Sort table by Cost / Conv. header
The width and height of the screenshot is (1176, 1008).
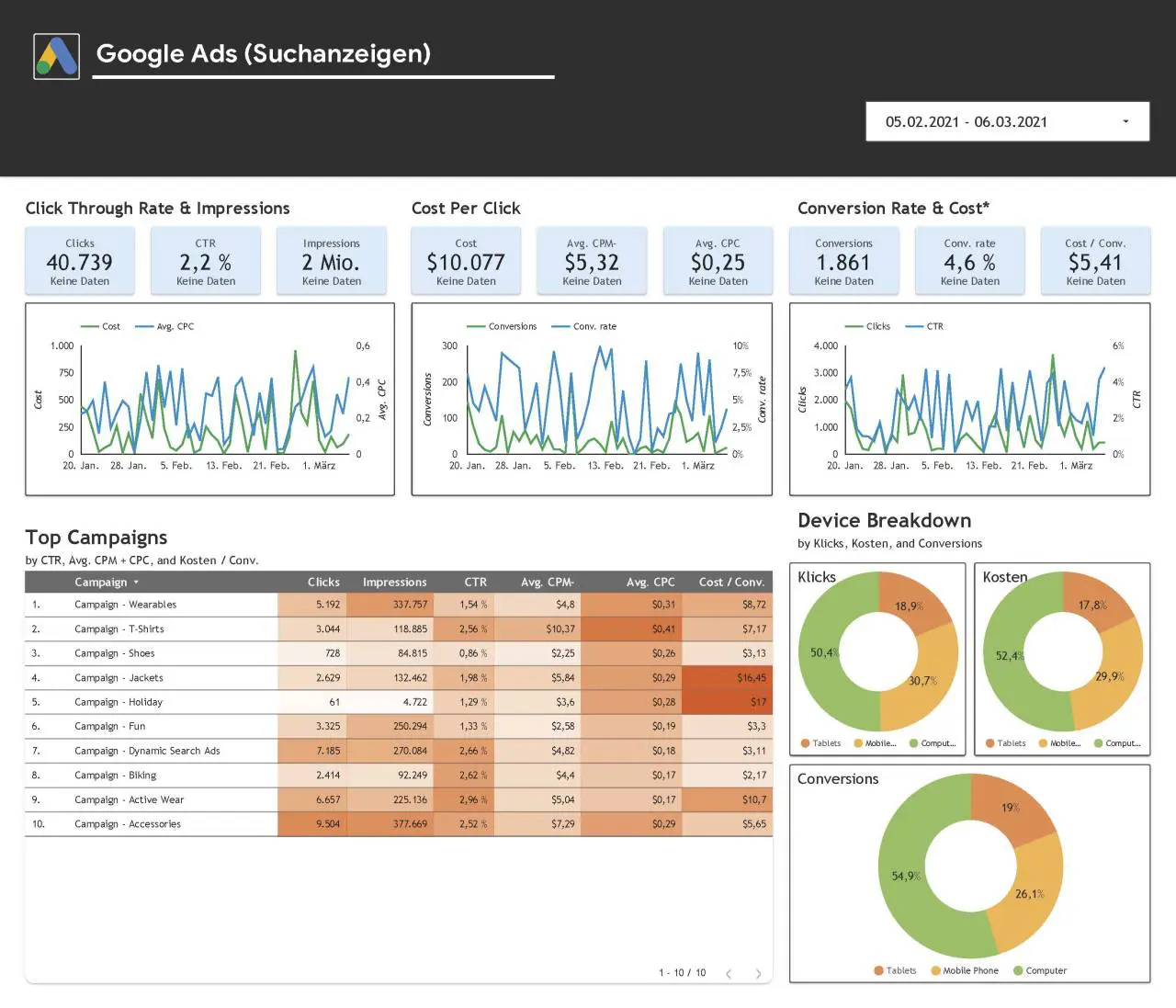pos(731,583)
